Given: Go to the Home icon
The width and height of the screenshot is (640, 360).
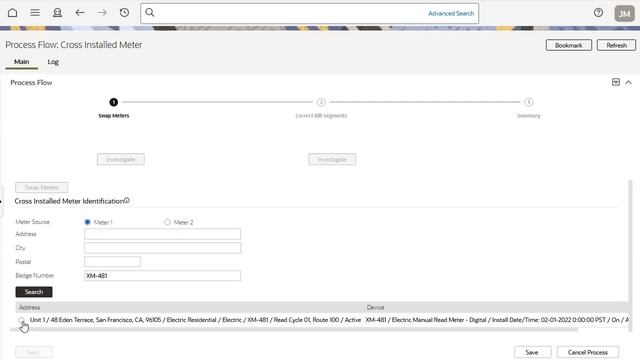Looking at the screenshot, I should pyautogui.click(x=13, y=13).
